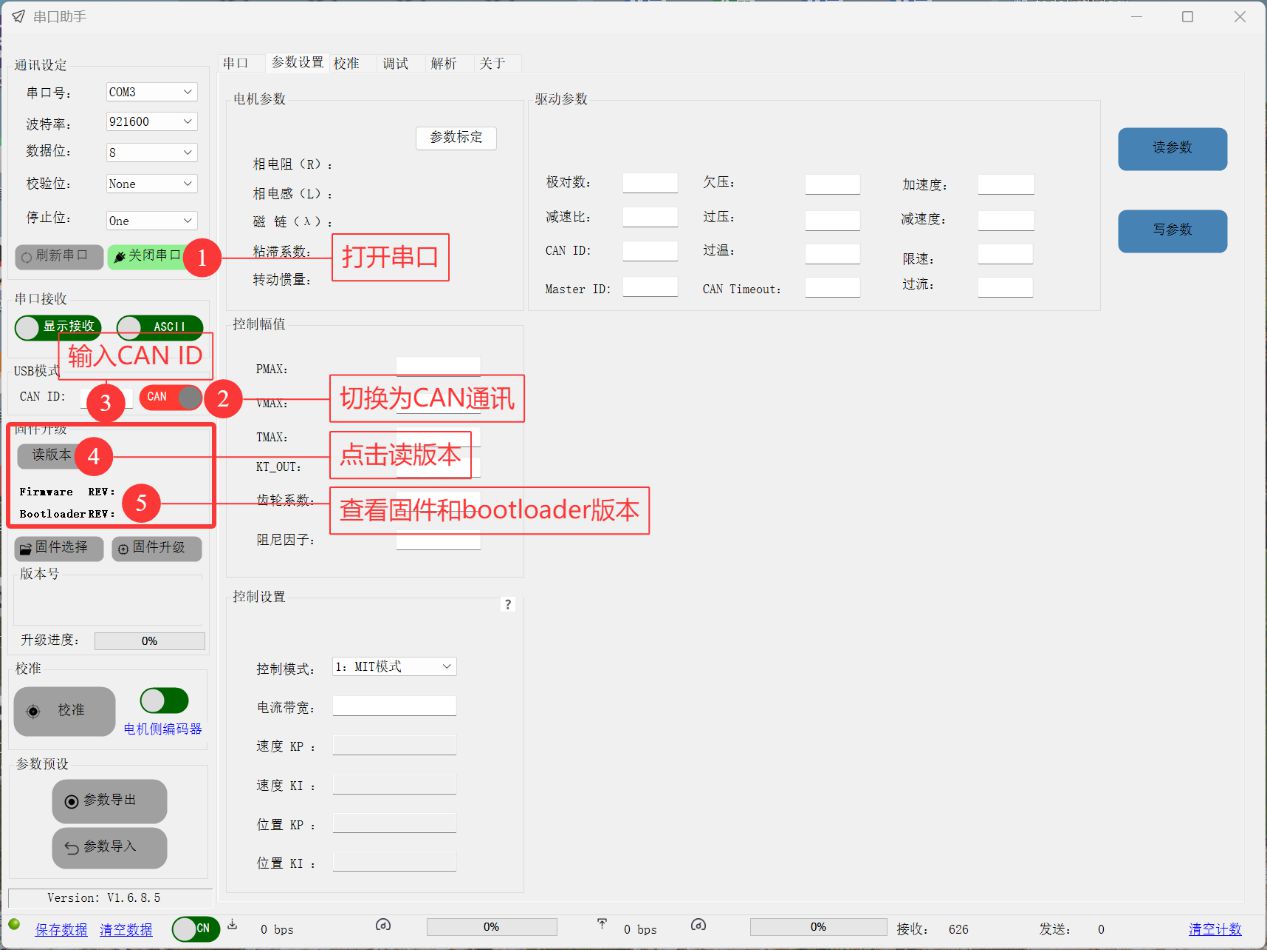
Task: Open 固件选择 firmware file chooser
Action: tap(59, 548)
